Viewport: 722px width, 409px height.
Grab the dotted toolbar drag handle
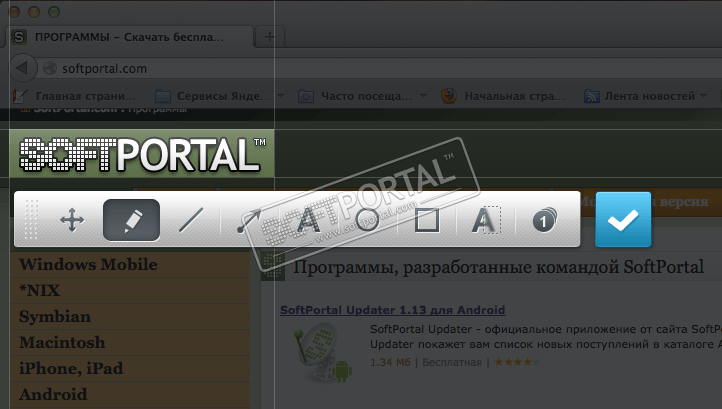click(x=31, y=219)
